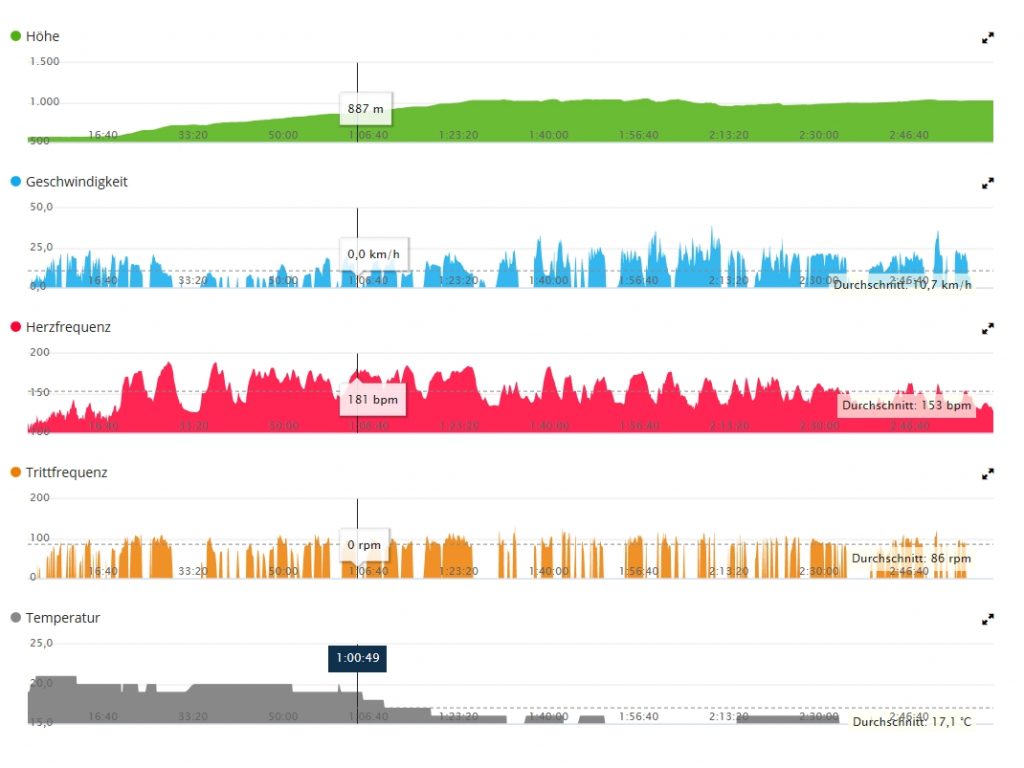This screenshot has height=768, width=1024.
Task: Select the Geschwindigkeit chart title
Action: (76, 182)
